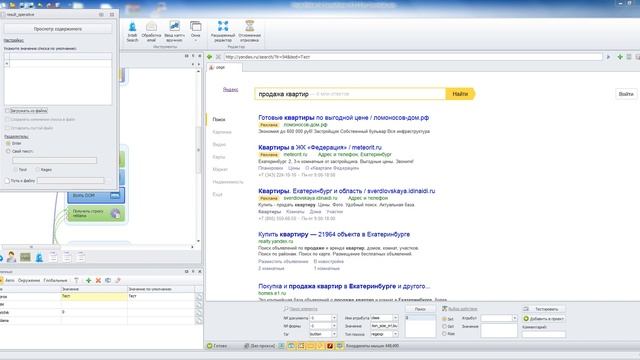640x360 pixels.
Task: Click the stop loading X icon in browser
Action: point(218,57)
